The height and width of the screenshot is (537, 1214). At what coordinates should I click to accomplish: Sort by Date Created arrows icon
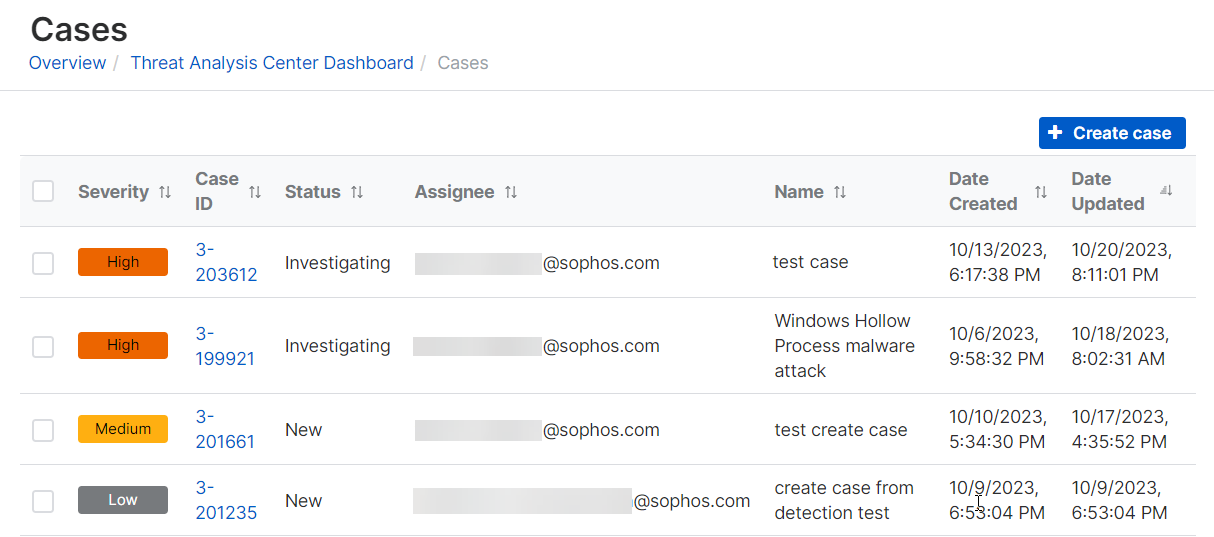click(x=1041, y=192)
